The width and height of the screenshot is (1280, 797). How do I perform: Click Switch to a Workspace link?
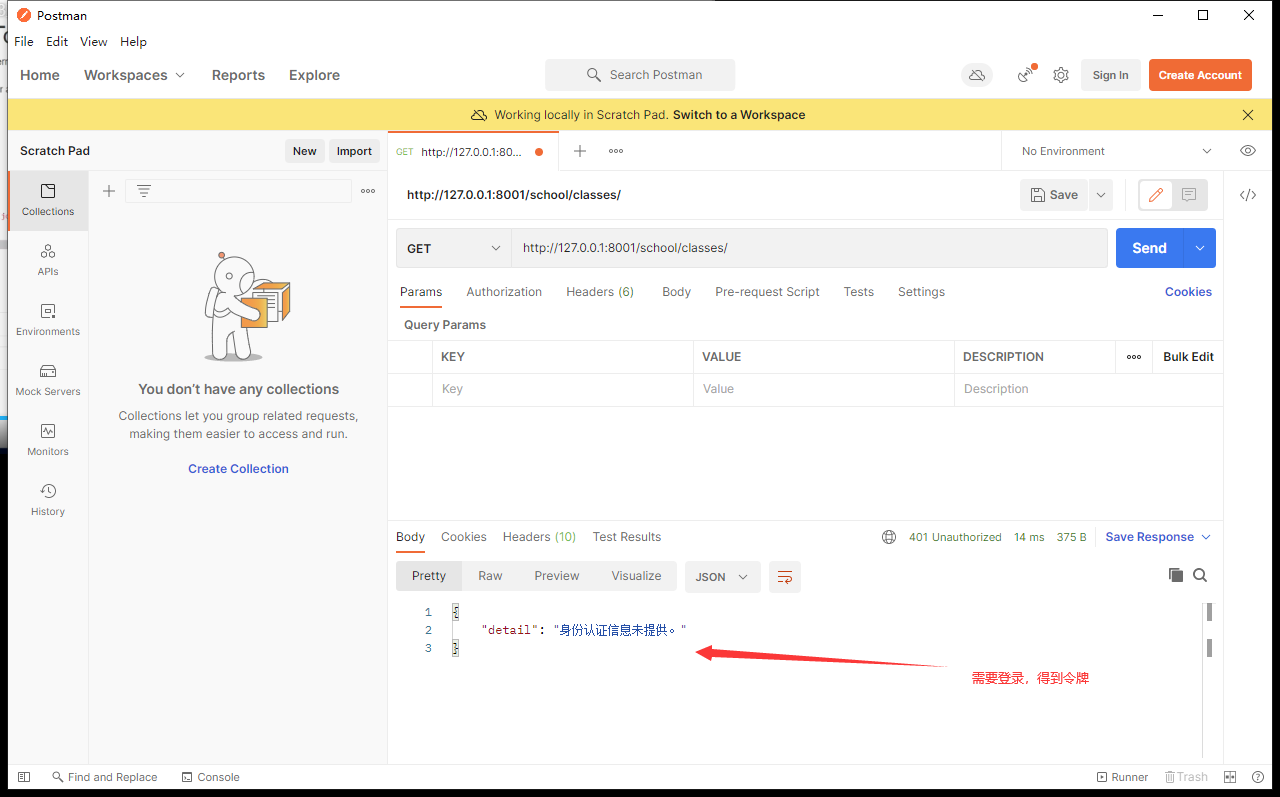click(x=739, y=115)
